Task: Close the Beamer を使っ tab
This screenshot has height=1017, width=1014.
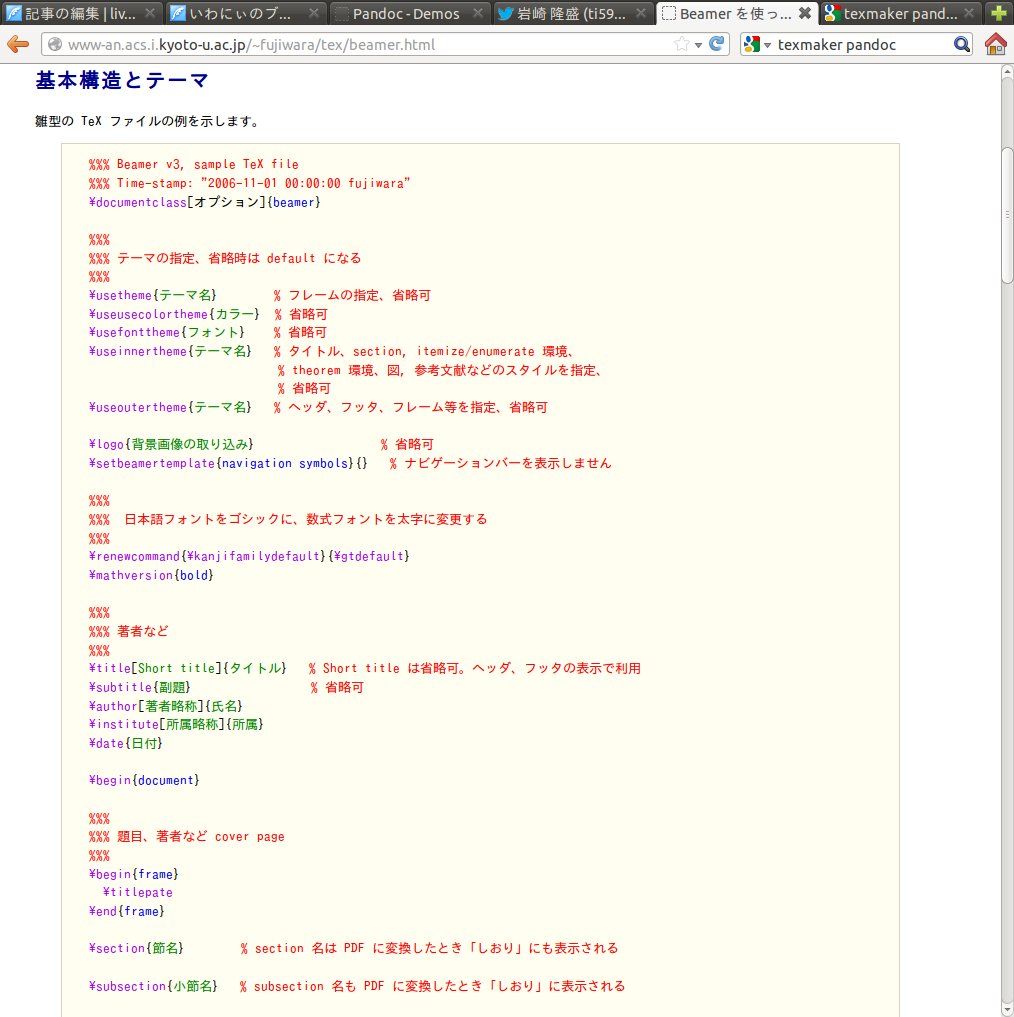Action: [x=804, y=12]
